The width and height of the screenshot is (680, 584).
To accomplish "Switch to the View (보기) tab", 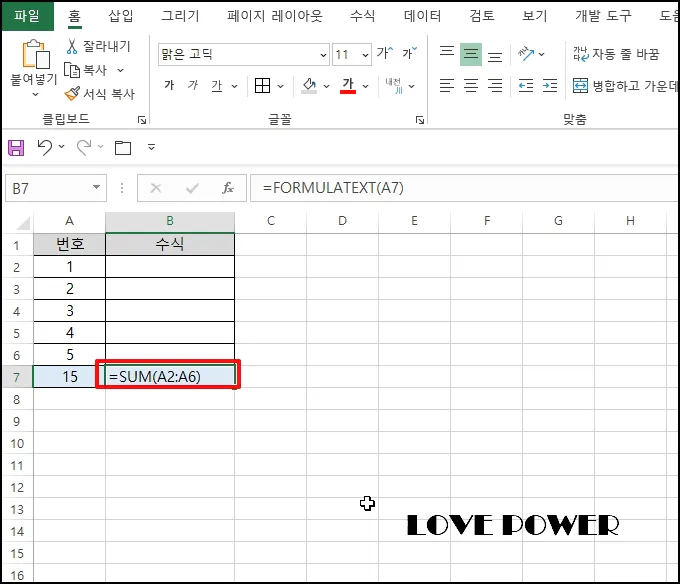I will pos(535,16).
